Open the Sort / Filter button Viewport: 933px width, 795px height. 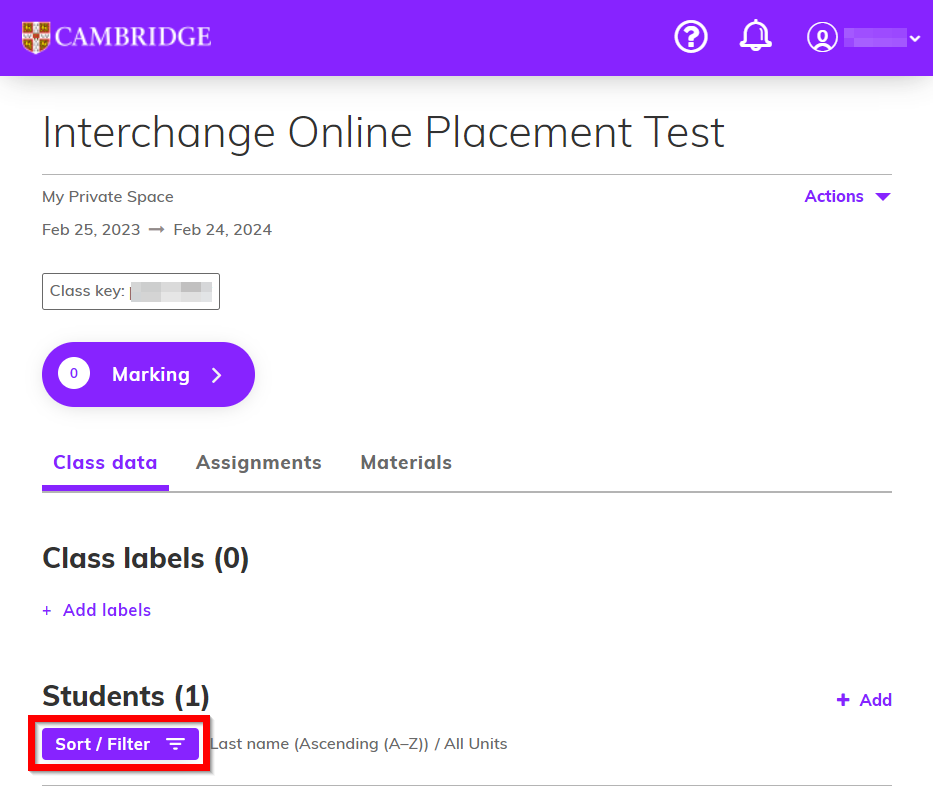[120, 744]
